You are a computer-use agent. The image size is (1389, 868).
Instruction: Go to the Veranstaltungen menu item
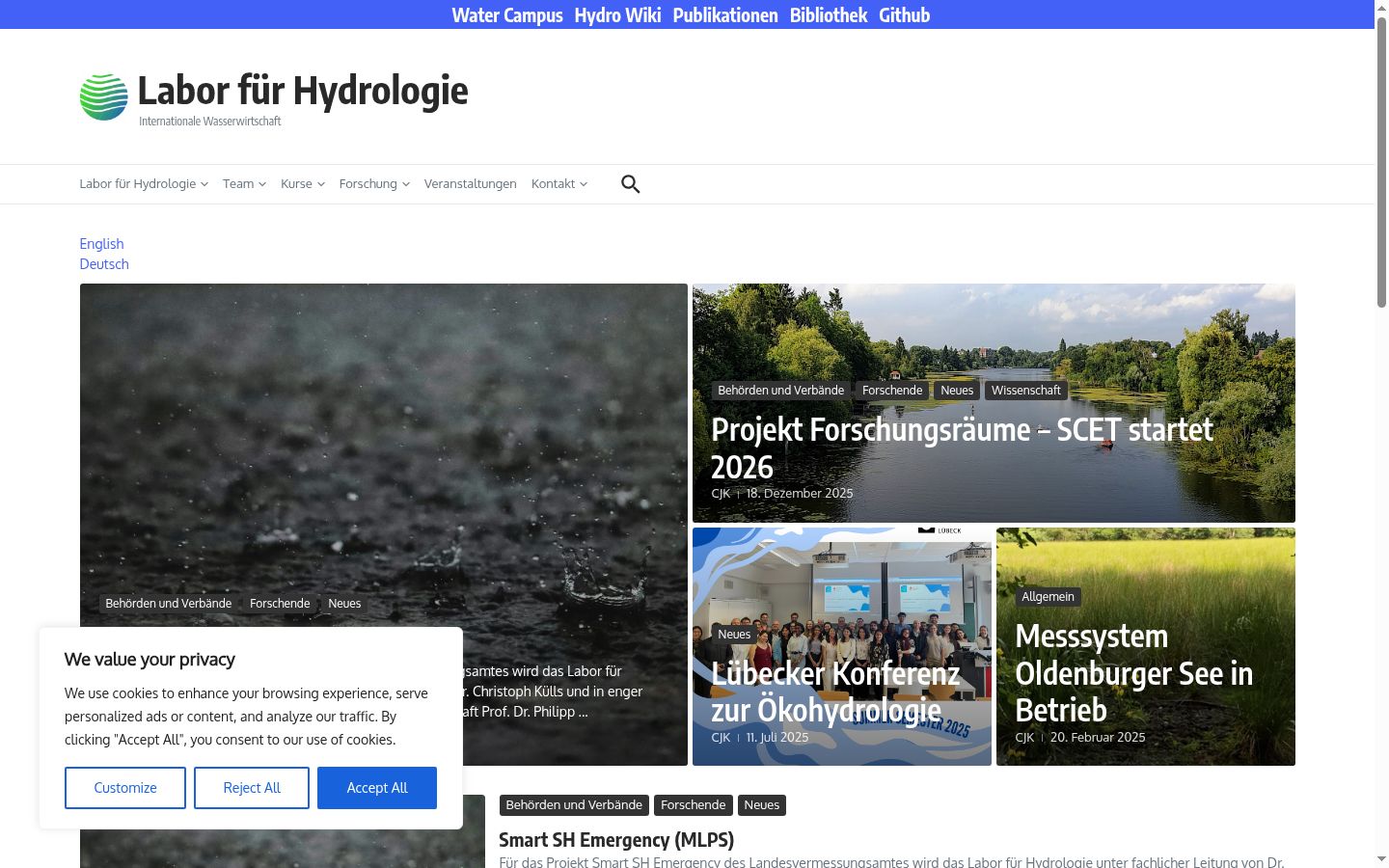[470, 184]
